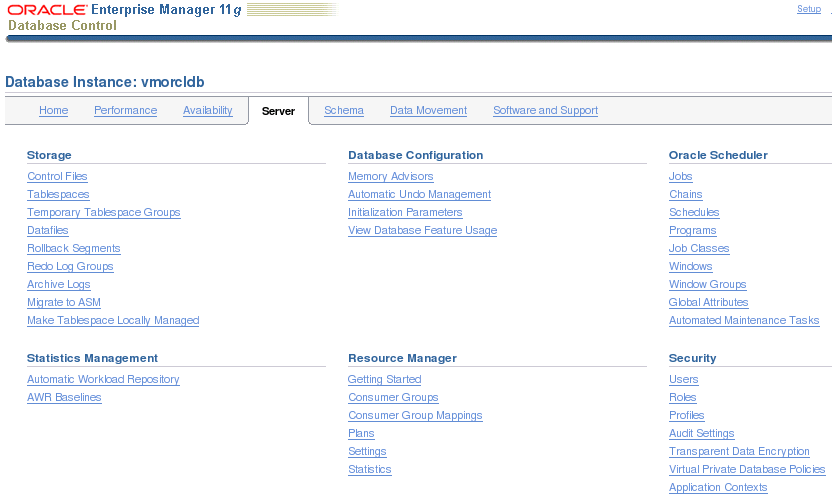
Task: Open the Schedules link
Action: pyautogui.click(x=694, y=212)
